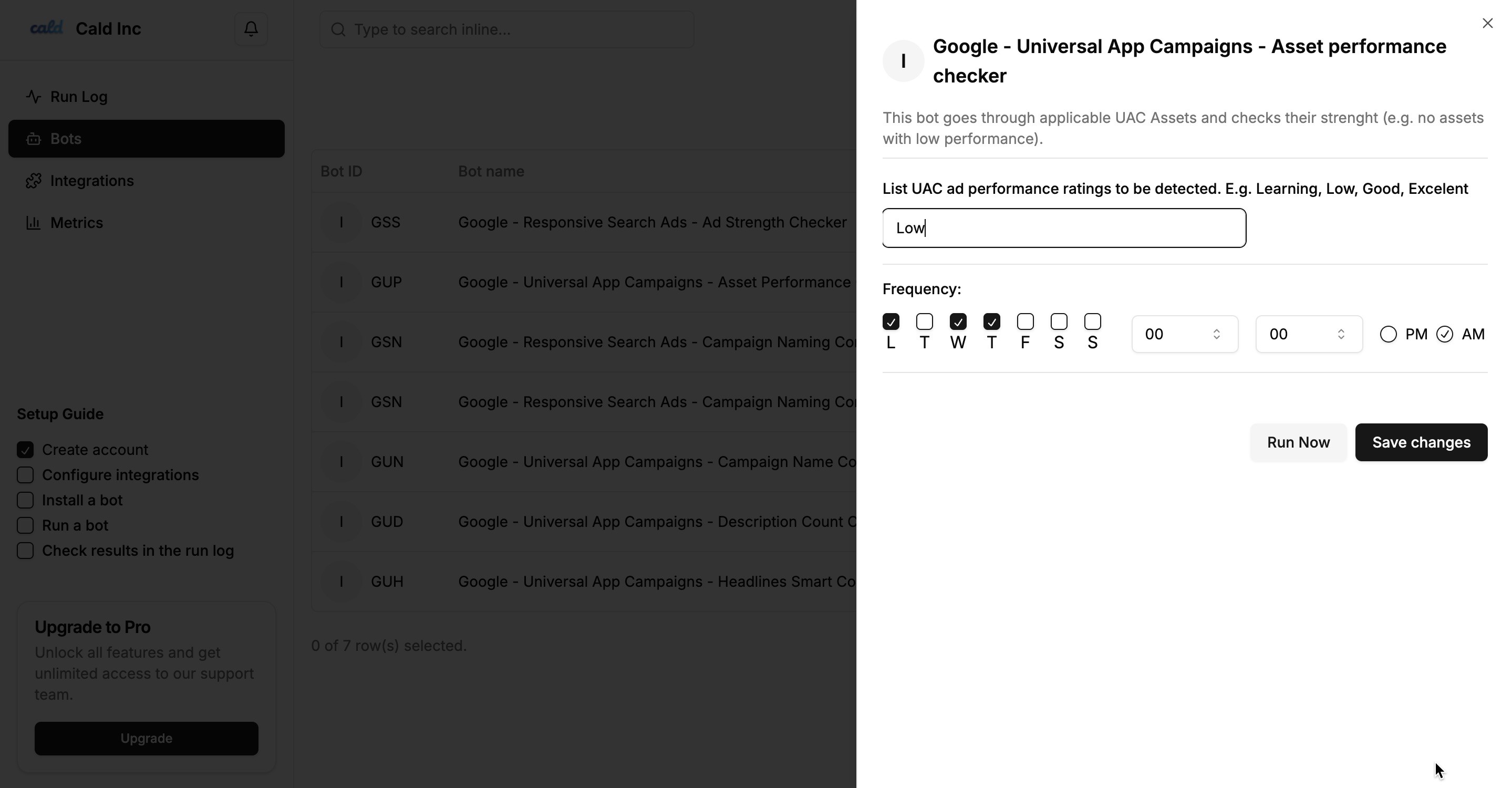This screenshot has height=788, width=1512.
Task: Toggle Create account setup checkbox
Action: pos(25,450)
